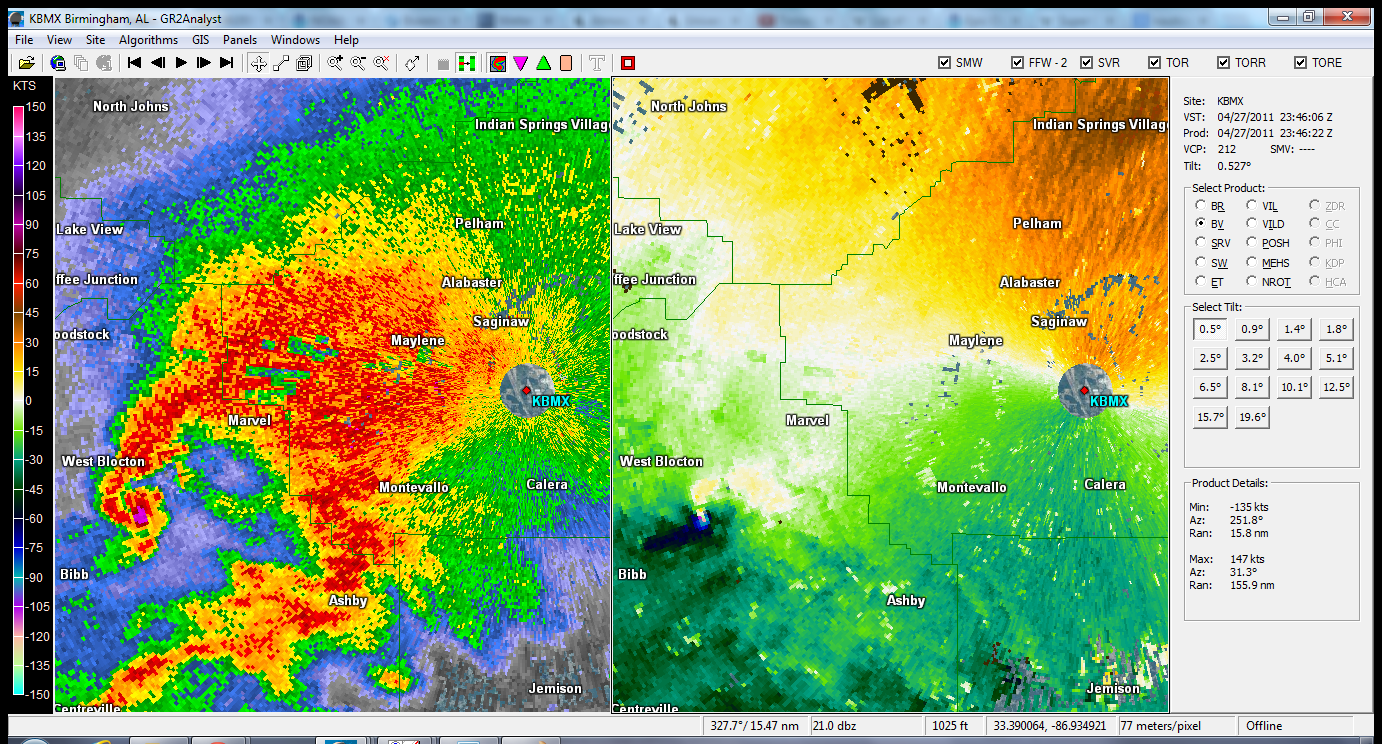Uncheck the SMW warning checkbox

944,62
